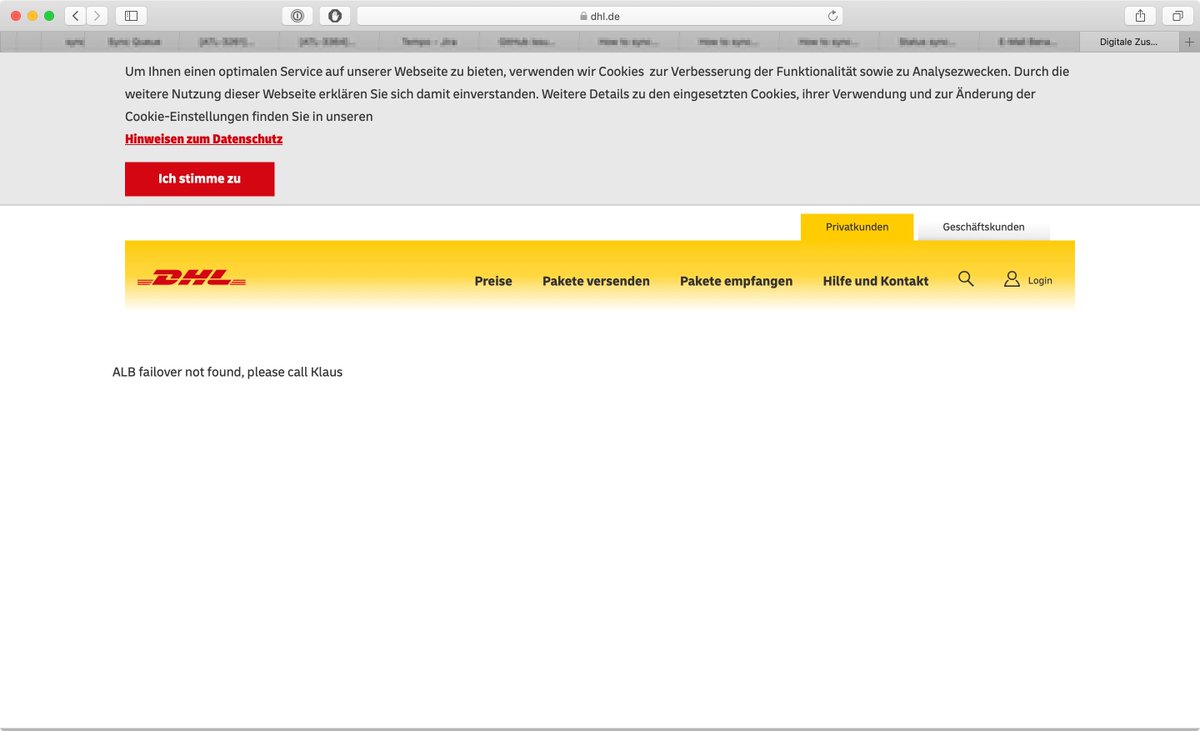
Task: Switch to the Tempo - Jira tab
Action: 429,42
